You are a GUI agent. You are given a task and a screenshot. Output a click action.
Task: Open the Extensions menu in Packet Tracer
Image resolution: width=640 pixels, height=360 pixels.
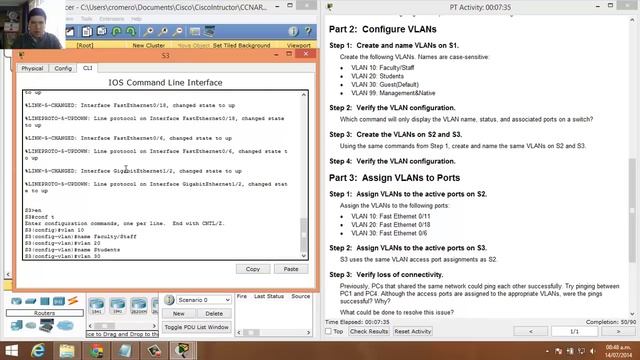click(x=111, y=19)
